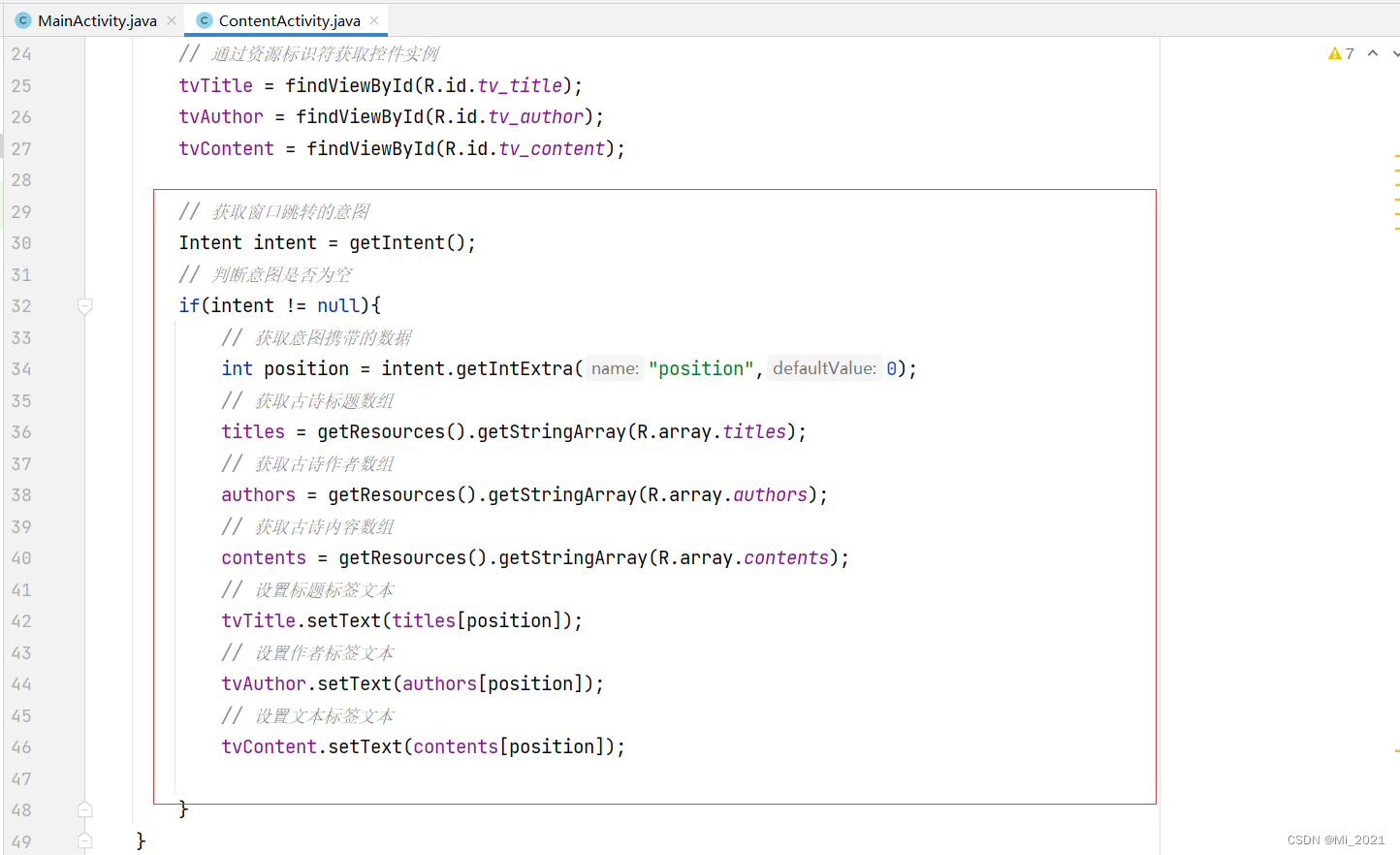1400x855 pixels.
Task: Click R.array.titles reference on line 36
Action: (x=712, y=431)
